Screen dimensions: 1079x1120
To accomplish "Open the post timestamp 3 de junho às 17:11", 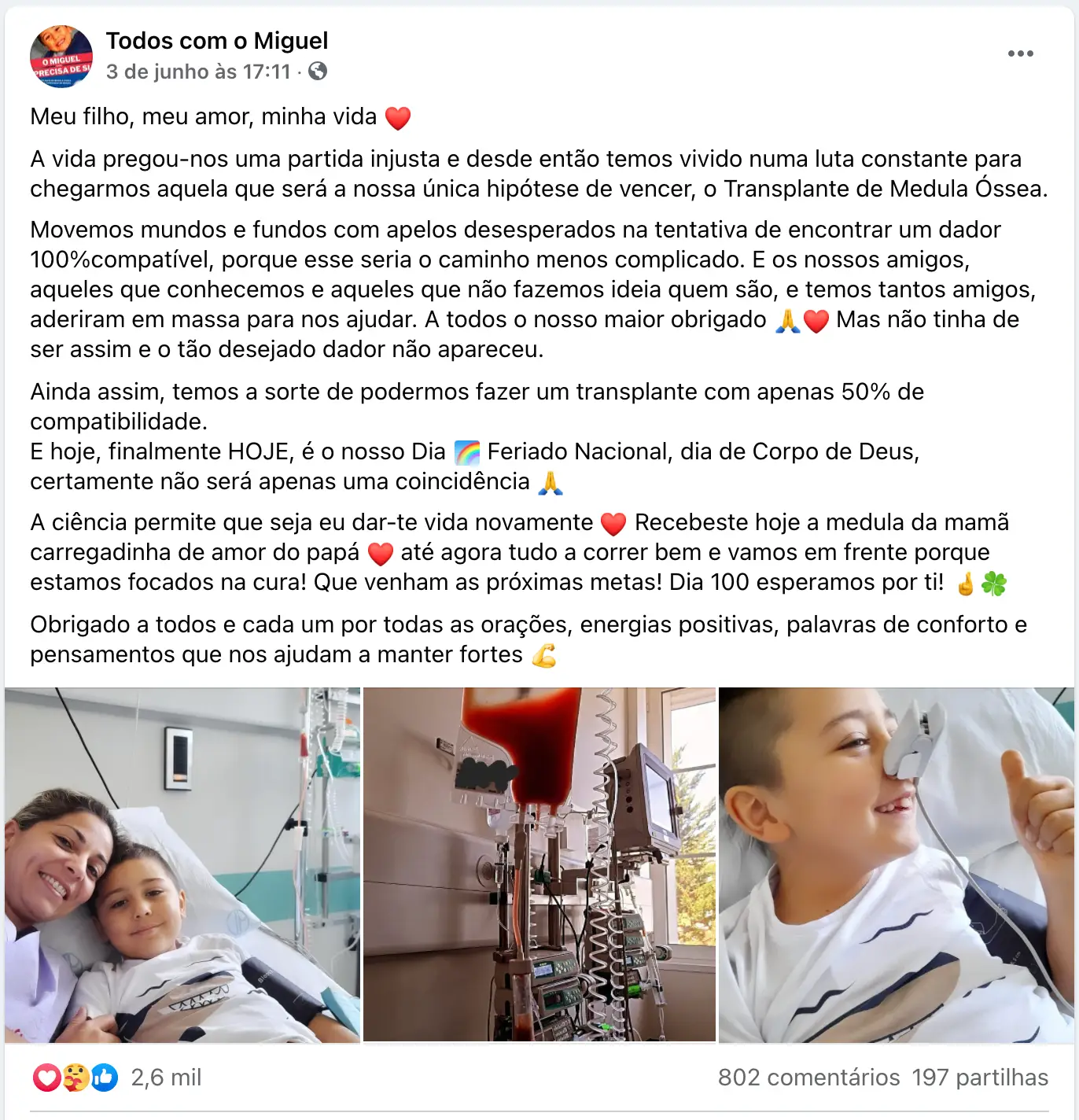I will tap(198, 72).
